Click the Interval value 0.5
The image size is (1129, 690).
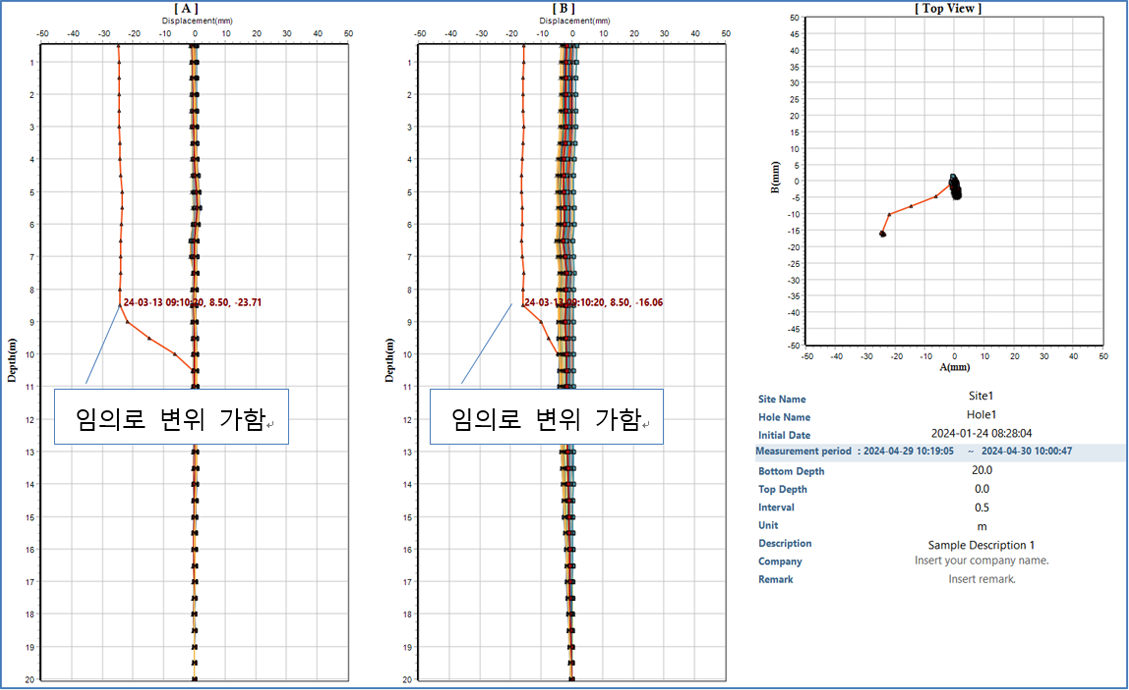click(x=981, y=508)
